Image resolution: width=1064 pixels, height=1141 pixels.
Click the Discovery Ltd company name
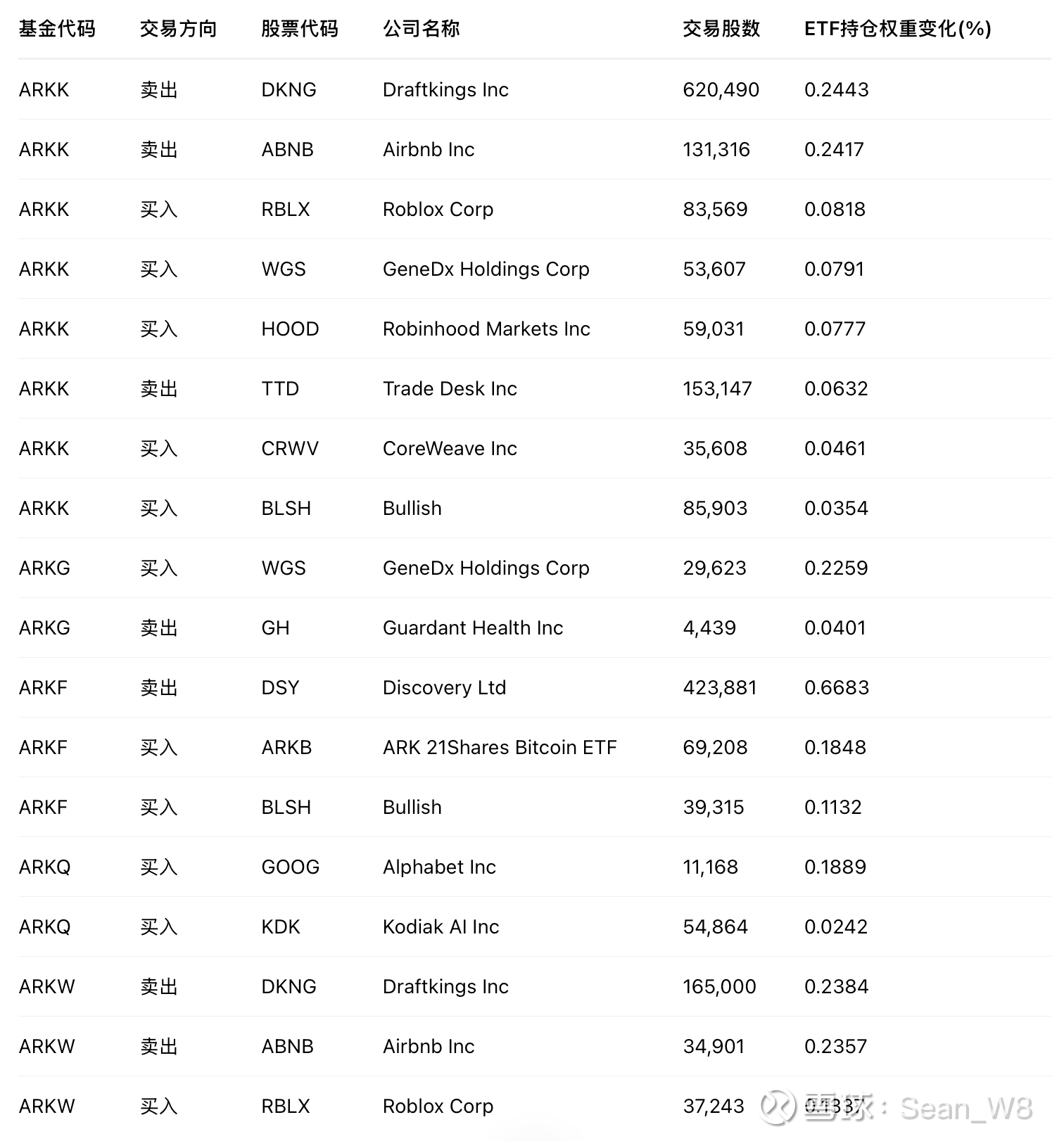444,687
